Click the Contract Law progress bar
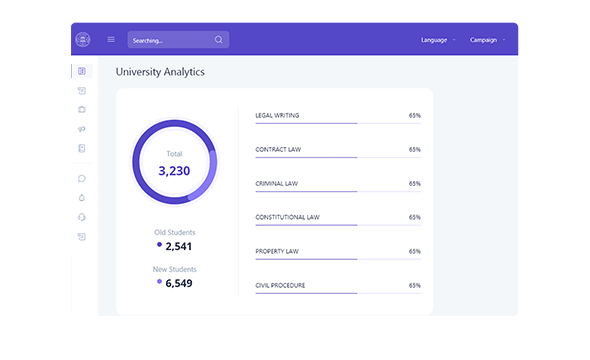Viewport: 590px width, 360px height. [x=338, y=157]
